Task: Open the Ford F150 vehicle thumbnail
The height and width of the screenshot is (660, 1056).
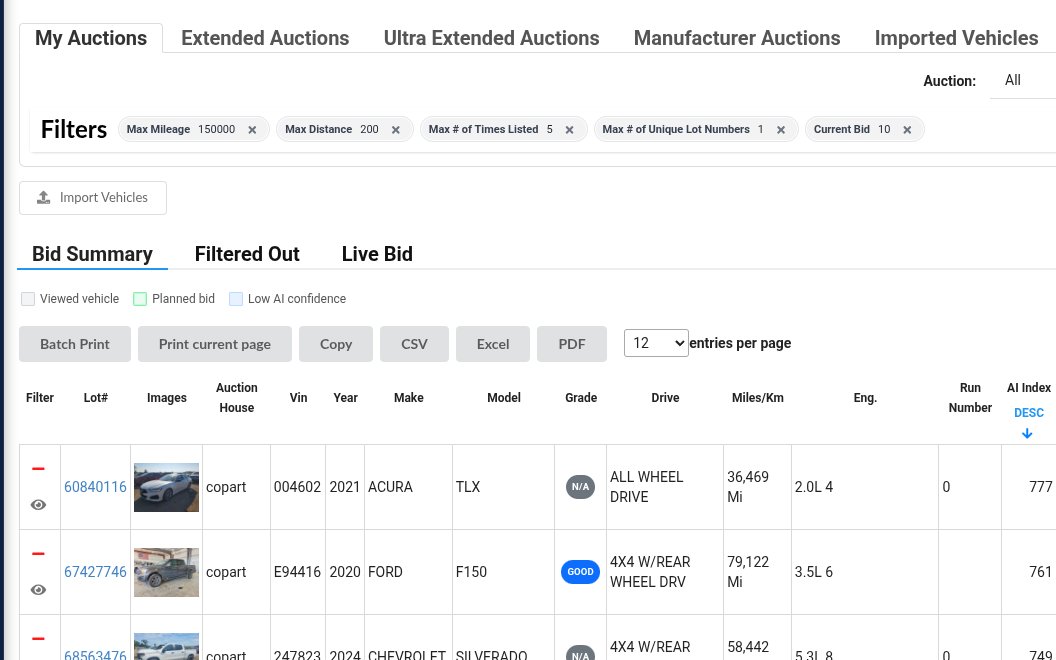Action: coord(166,572)
